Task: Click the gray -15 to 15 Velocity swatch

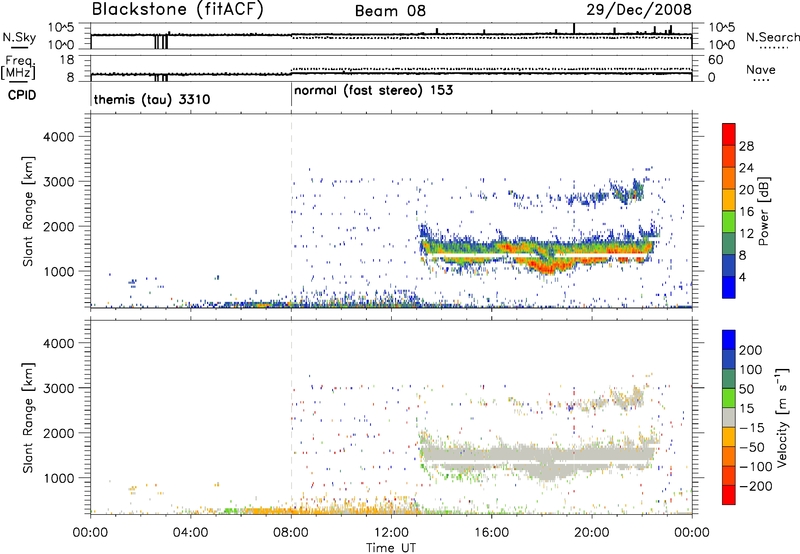Action: click(x=729, y=418)
